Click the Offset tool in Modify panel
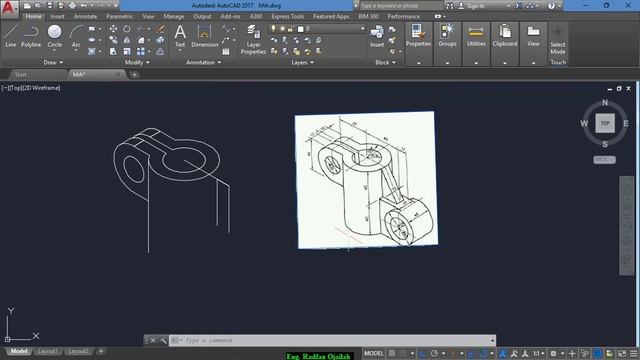 coord(160,51)
